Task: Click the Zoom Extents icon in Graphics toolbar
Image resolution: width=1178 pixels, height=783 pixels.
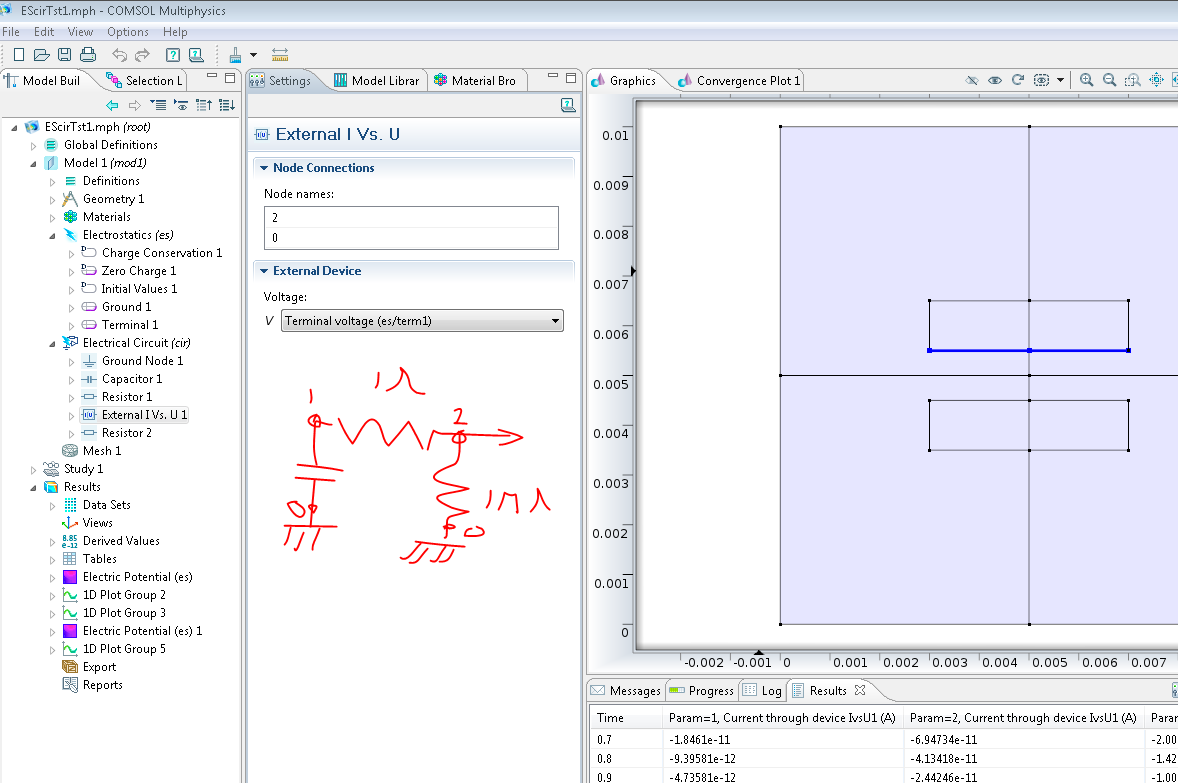Action: [x=1156, y=80]
